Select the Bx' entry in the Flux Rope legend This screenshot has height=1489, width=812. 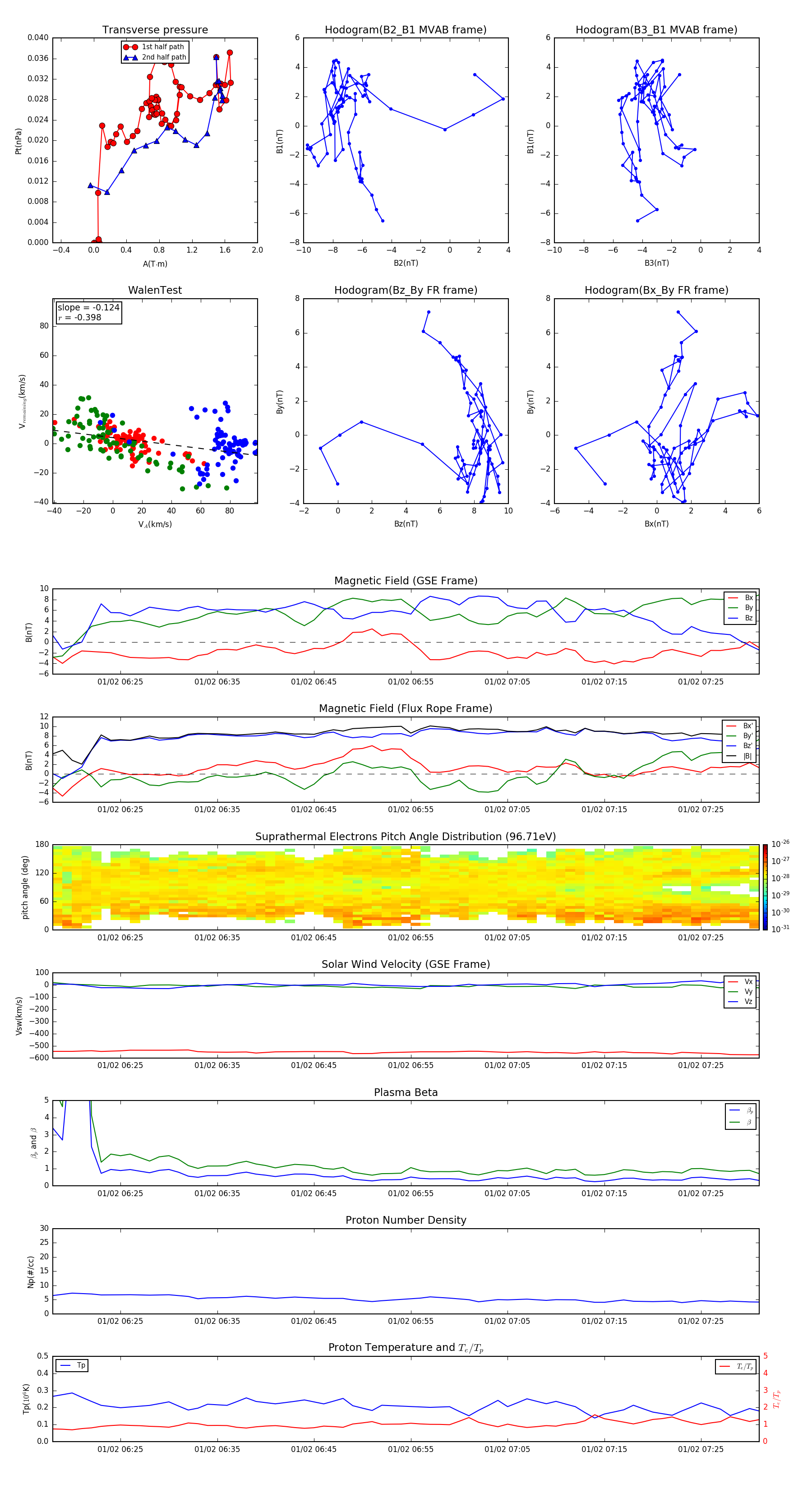(x=739, y=726)
